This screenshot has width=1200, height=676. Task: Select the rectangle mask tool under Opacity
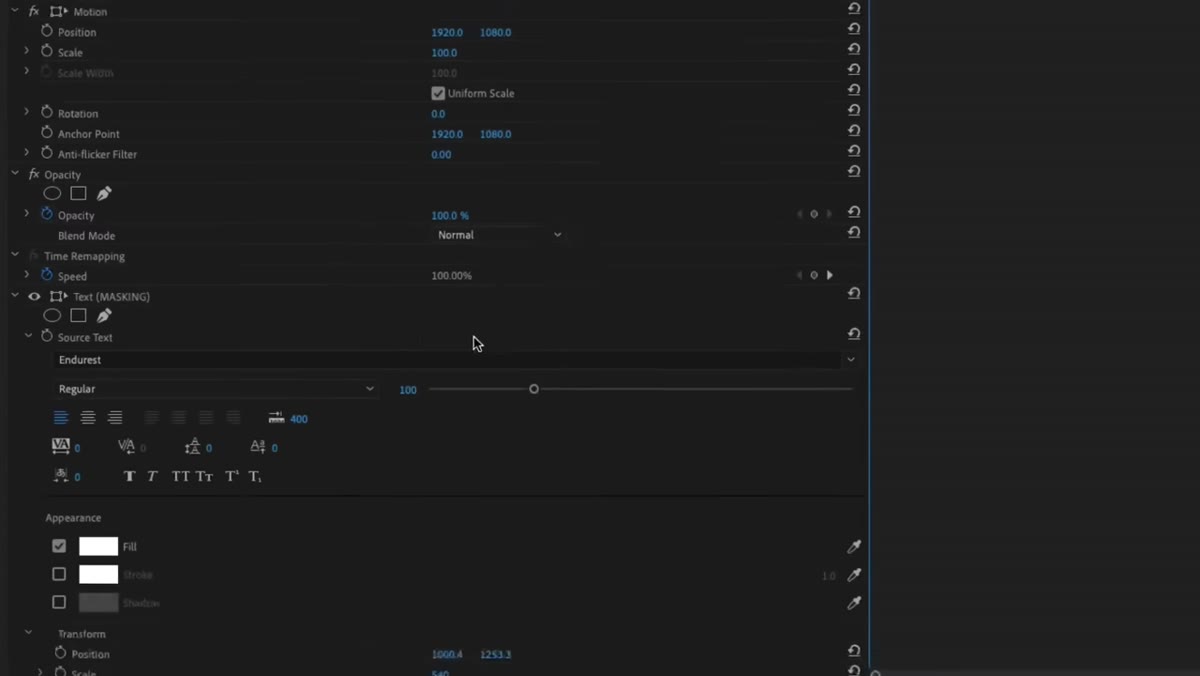click(x=78, y=193)
